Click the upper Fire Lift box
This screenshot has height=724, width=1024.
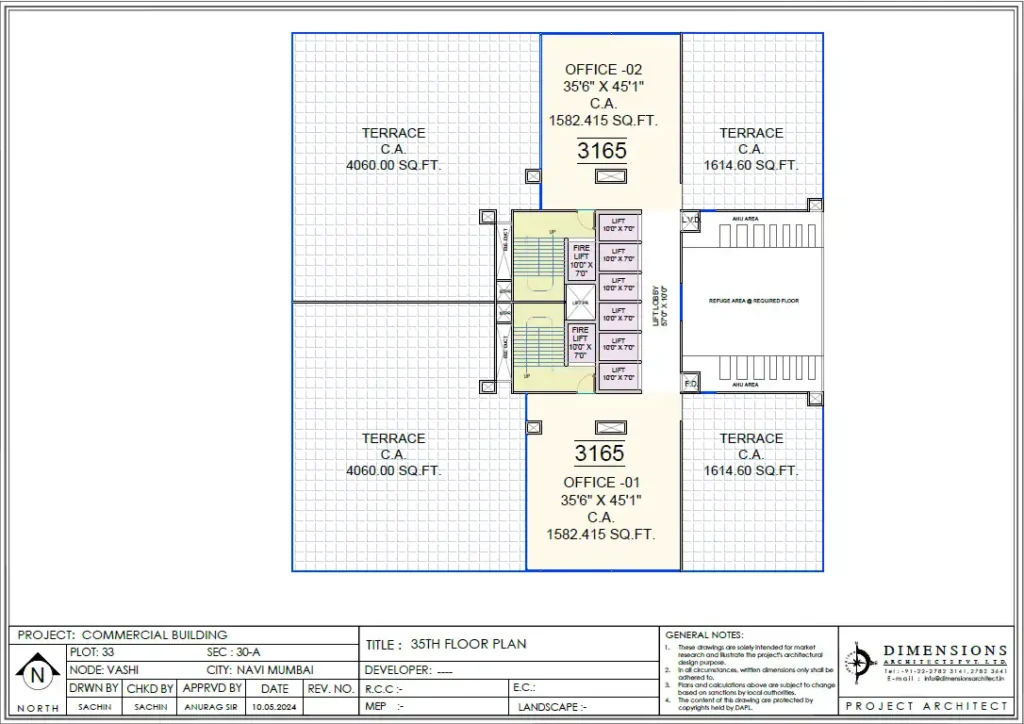pos(581,259)
